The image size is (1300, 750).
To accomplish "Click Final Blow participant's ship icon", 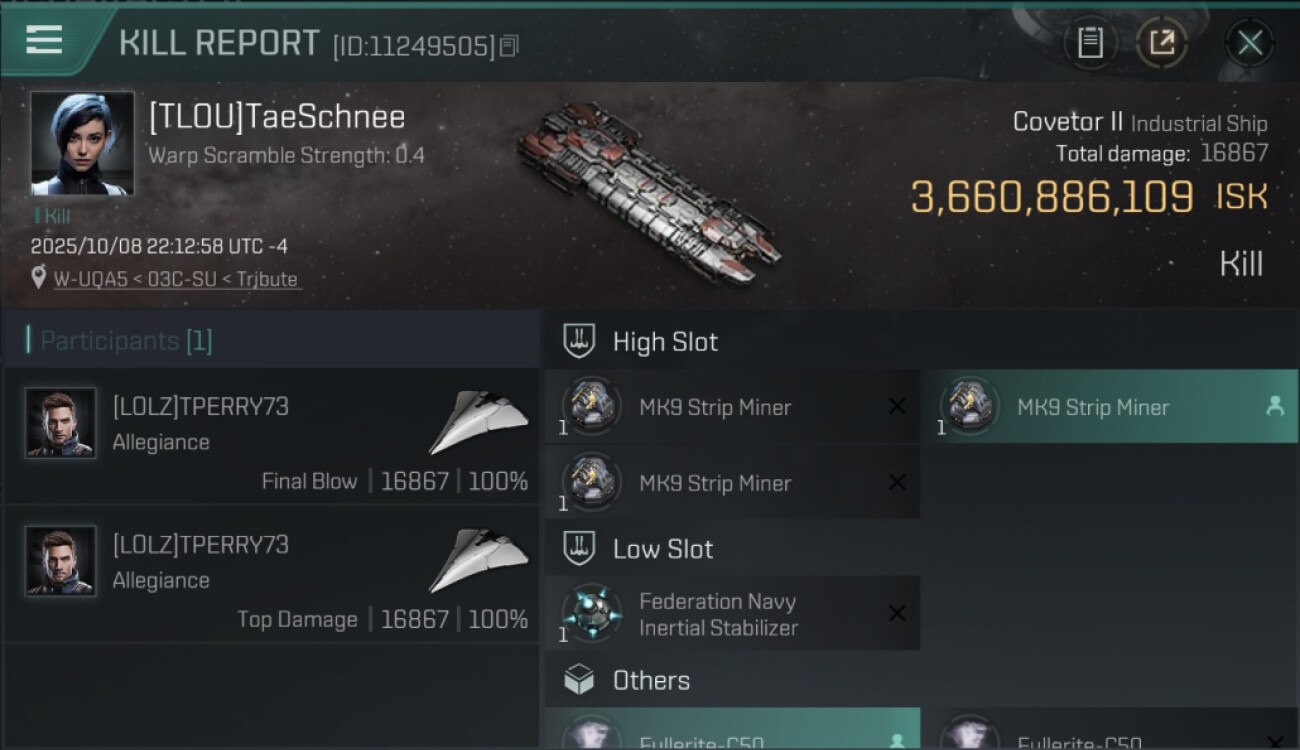I will 479,422.
